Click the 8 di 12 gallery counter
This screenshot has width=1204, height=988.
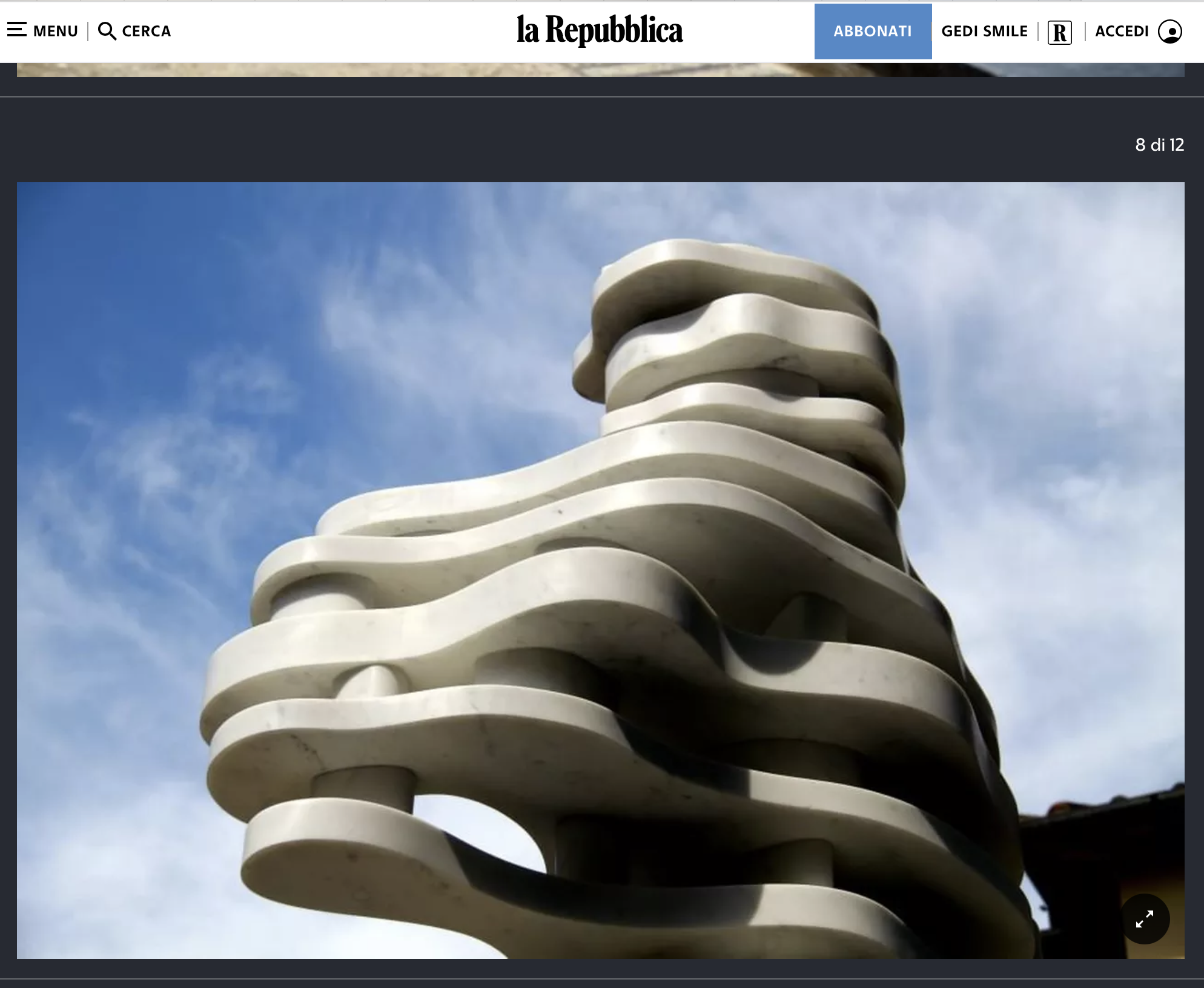[1159, 144]
